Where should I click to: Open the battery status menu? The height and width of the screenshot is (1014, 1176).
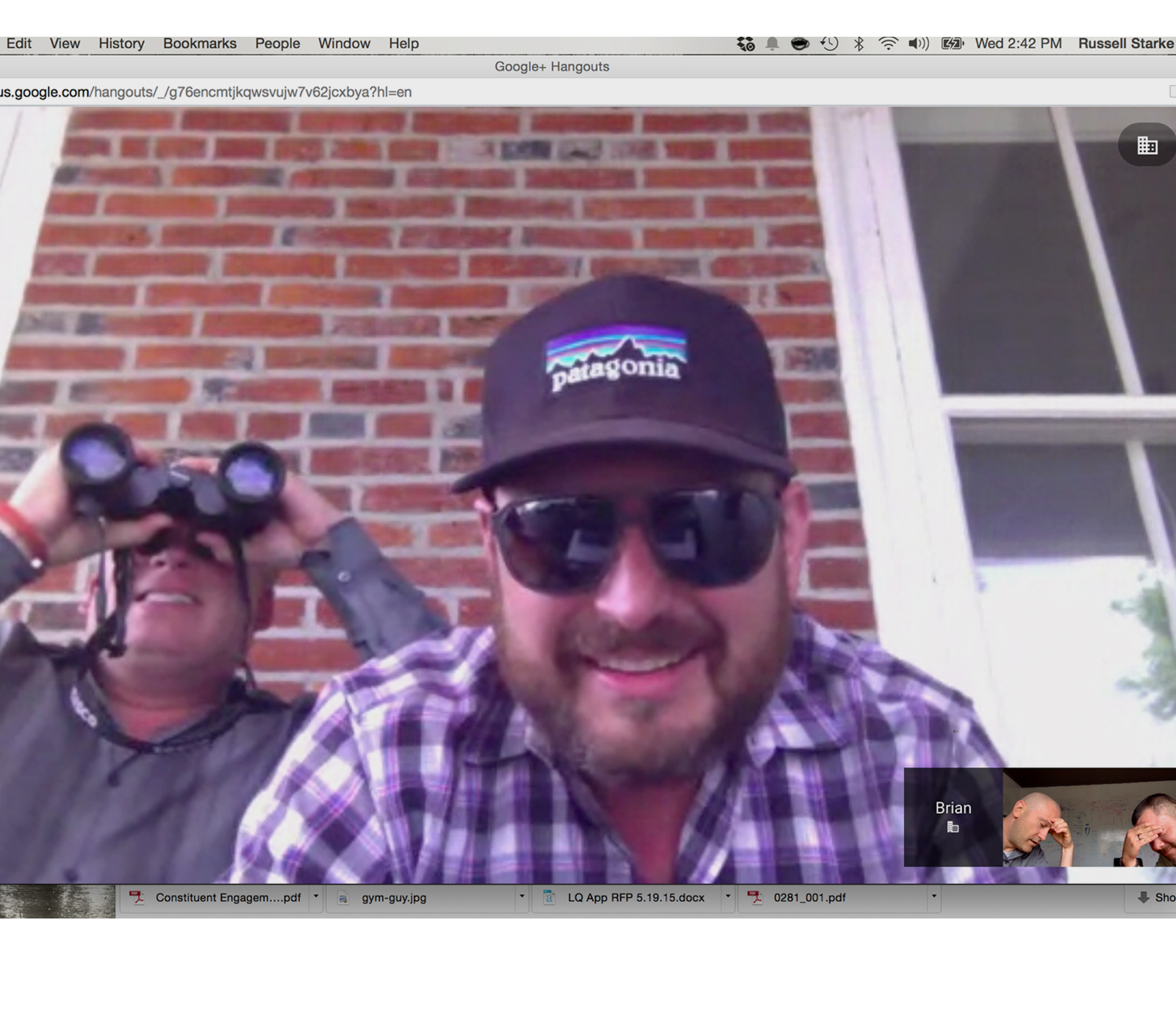point(953,44)
